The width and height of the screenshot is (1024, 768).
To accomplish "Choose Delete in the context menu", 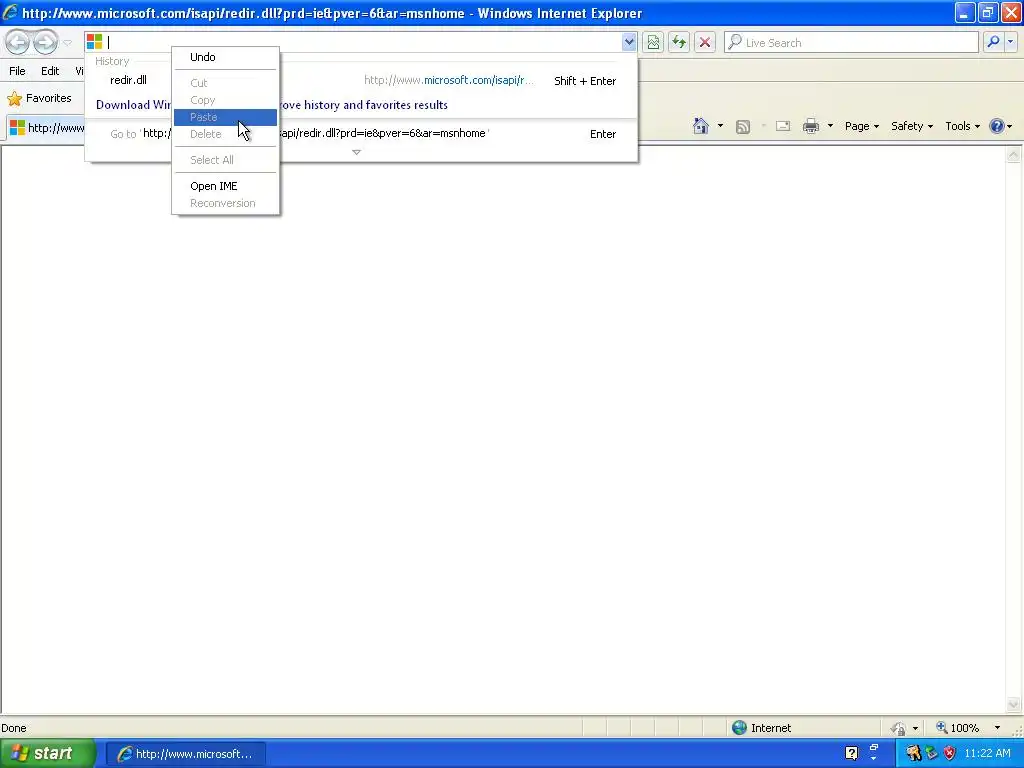I will click(x=225, y=134).
